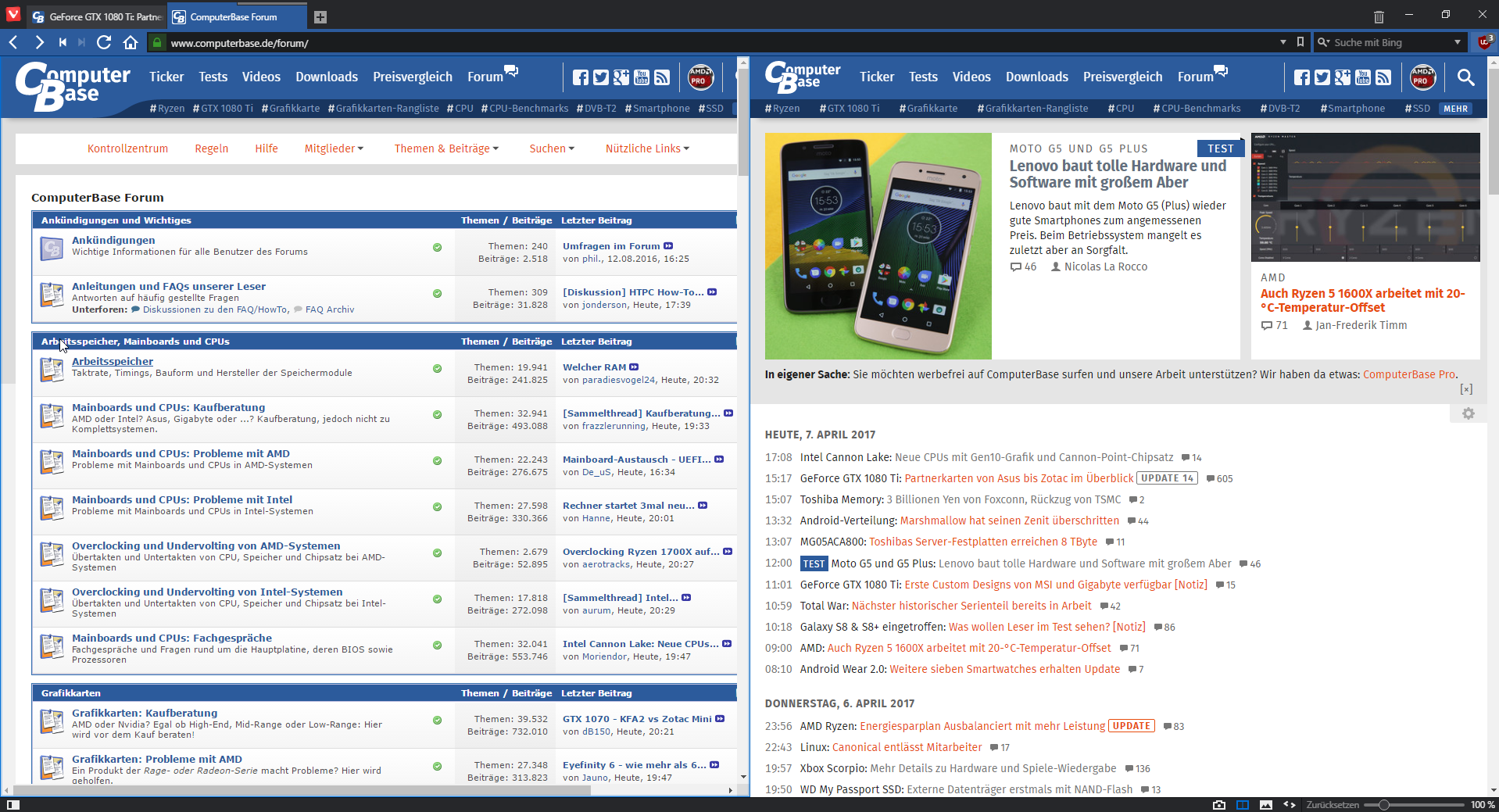Click the green site security padlock
This screenshot has width=1499, height=812.
click(157, 43)
